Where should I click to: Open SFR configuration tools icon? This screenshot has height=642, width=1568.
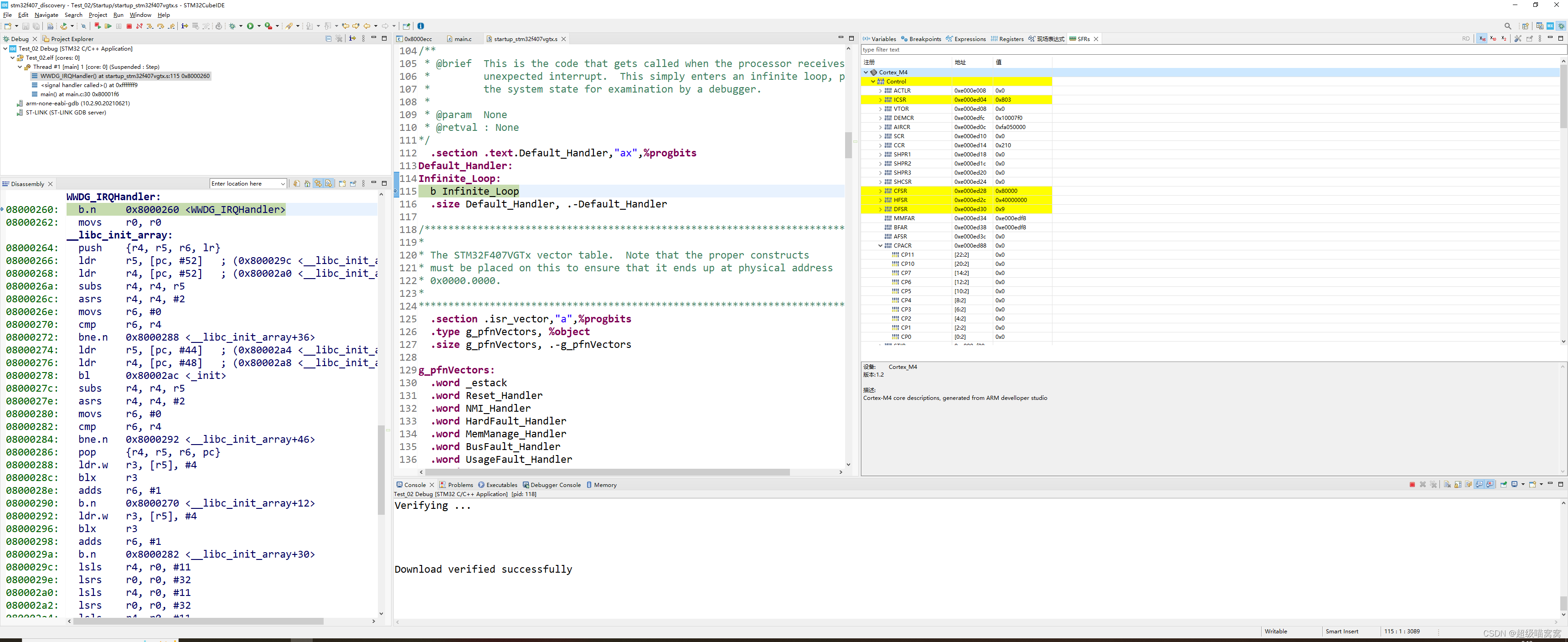(x=1518, y=38)
